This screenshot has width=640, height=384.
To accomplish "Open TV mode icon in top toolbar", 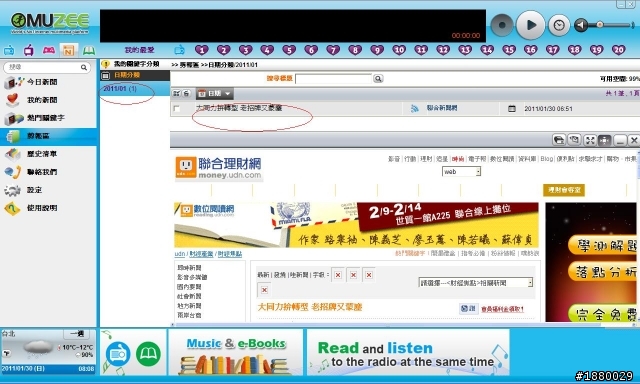I will (x=29, y=51).
